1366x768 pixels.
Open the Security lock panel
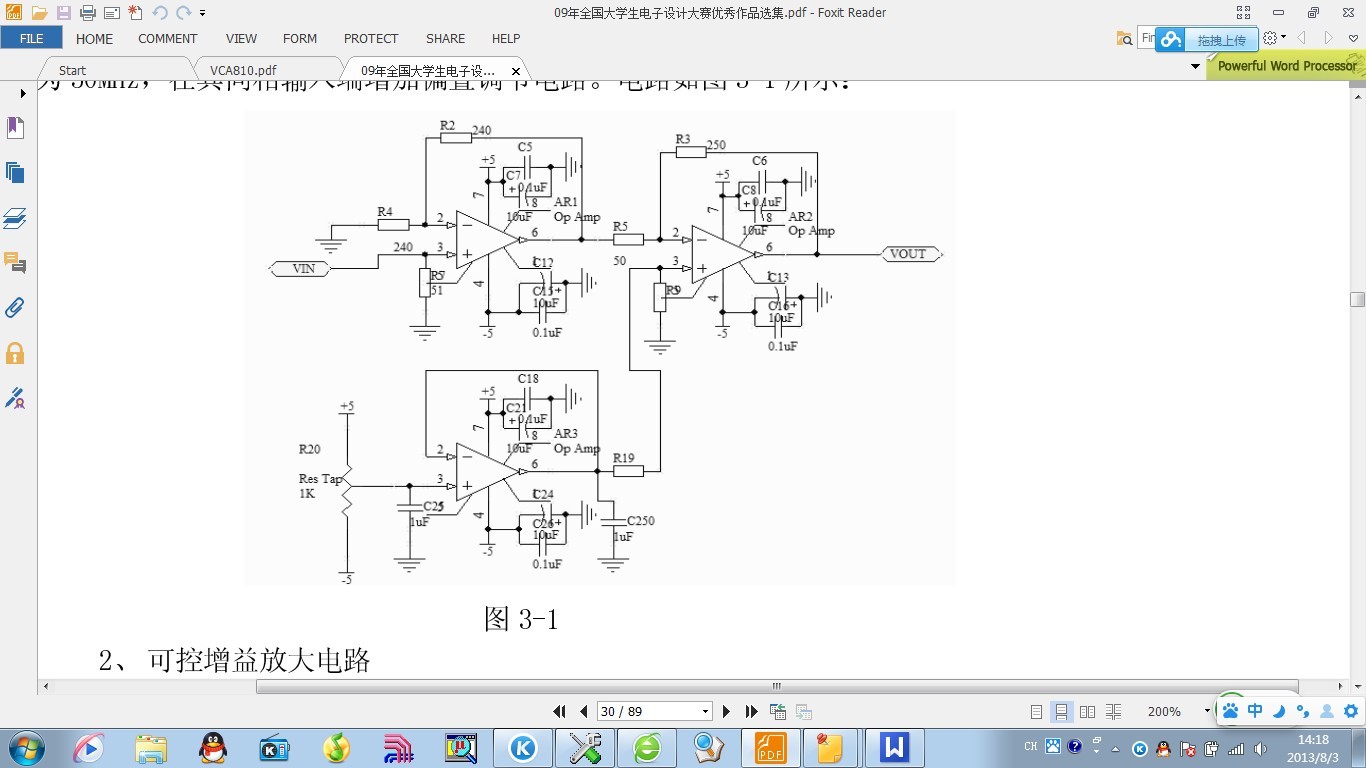coord(15,353)
